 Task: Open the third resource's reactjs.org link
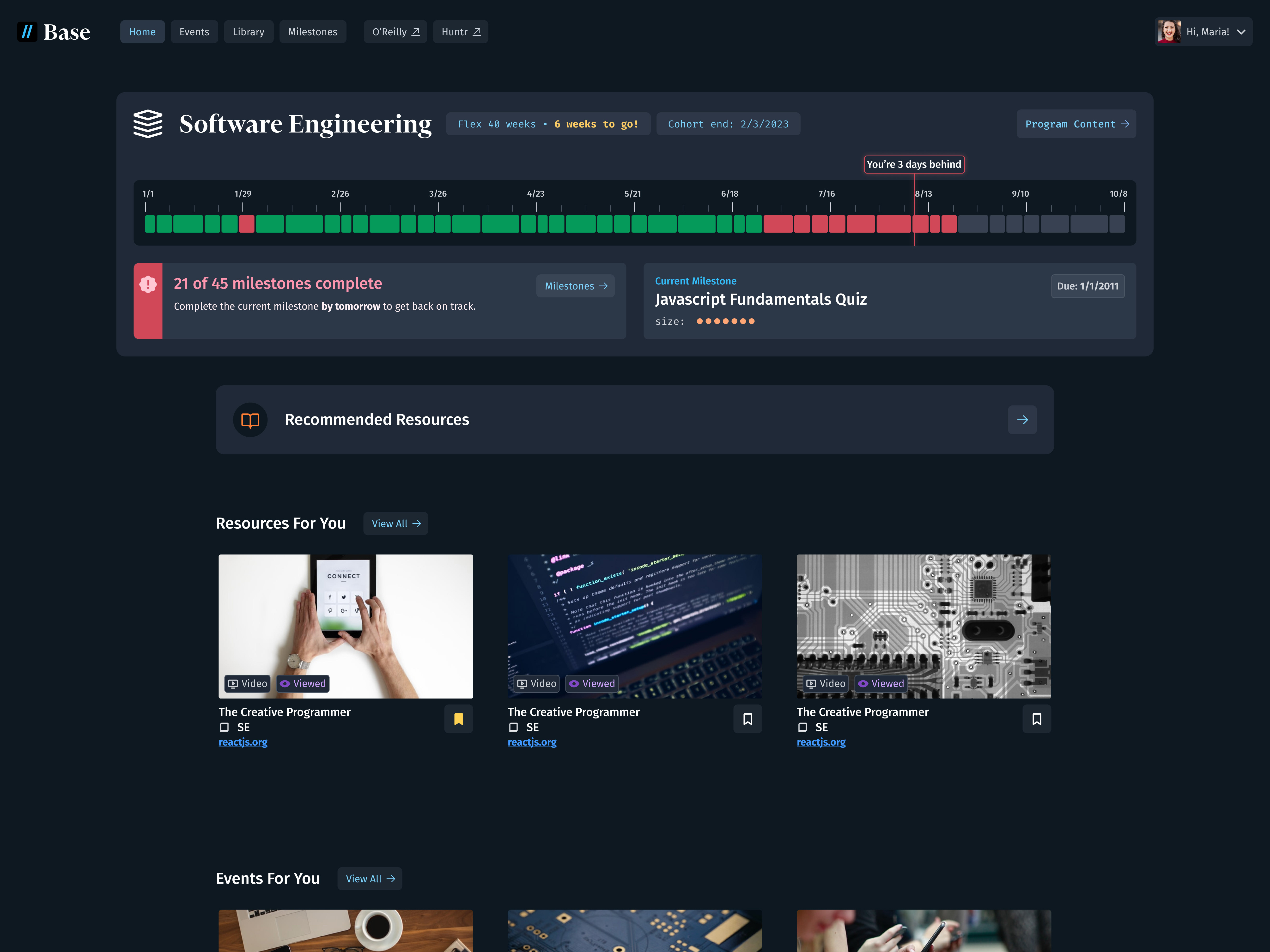[821, 742]
